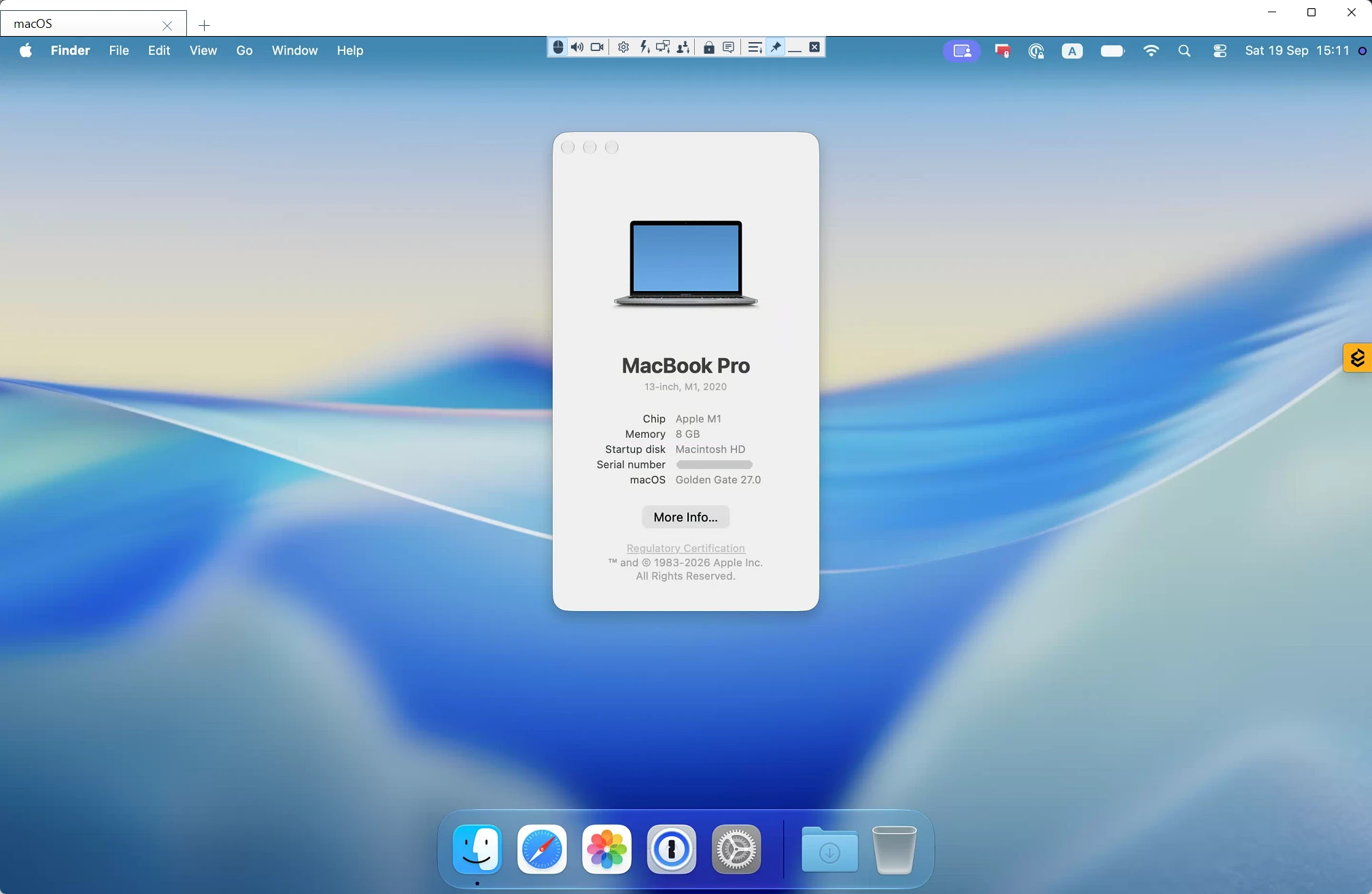Add a new tab with plus button
Screen dimensions: 1372x894
(x=204, y=25)
